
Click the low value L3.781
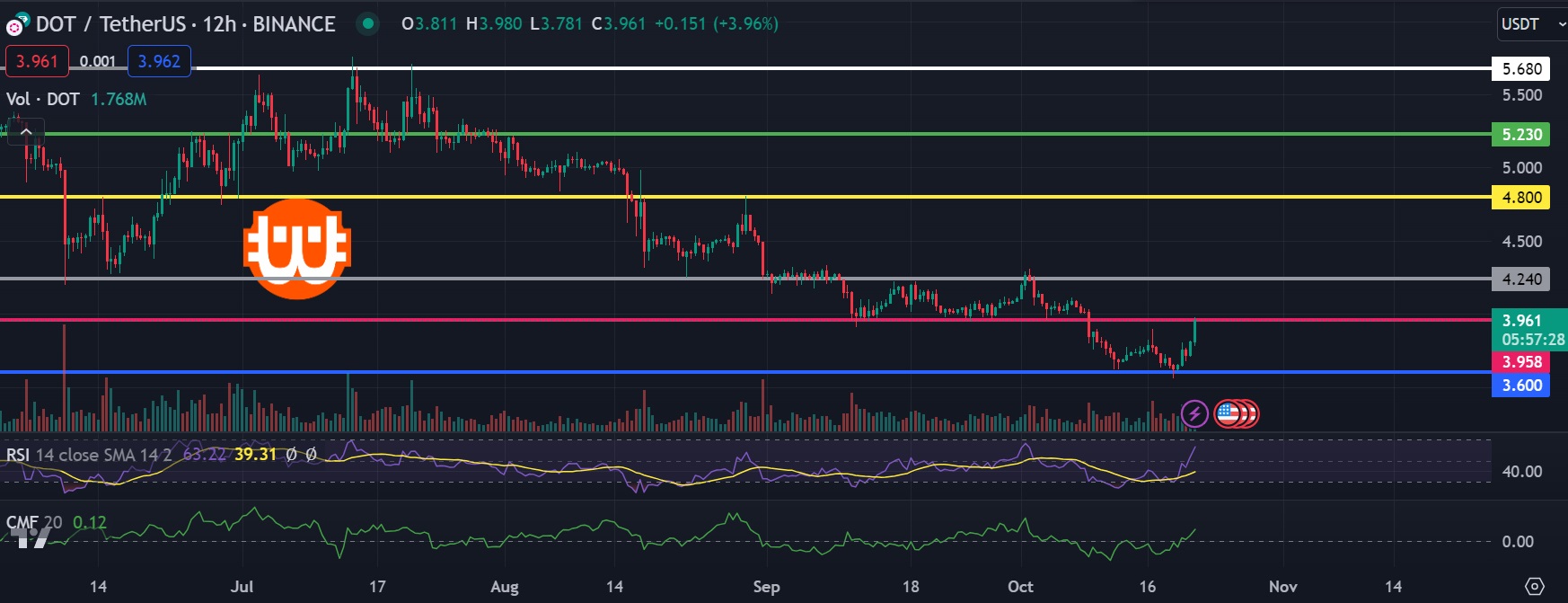(556, 24)
